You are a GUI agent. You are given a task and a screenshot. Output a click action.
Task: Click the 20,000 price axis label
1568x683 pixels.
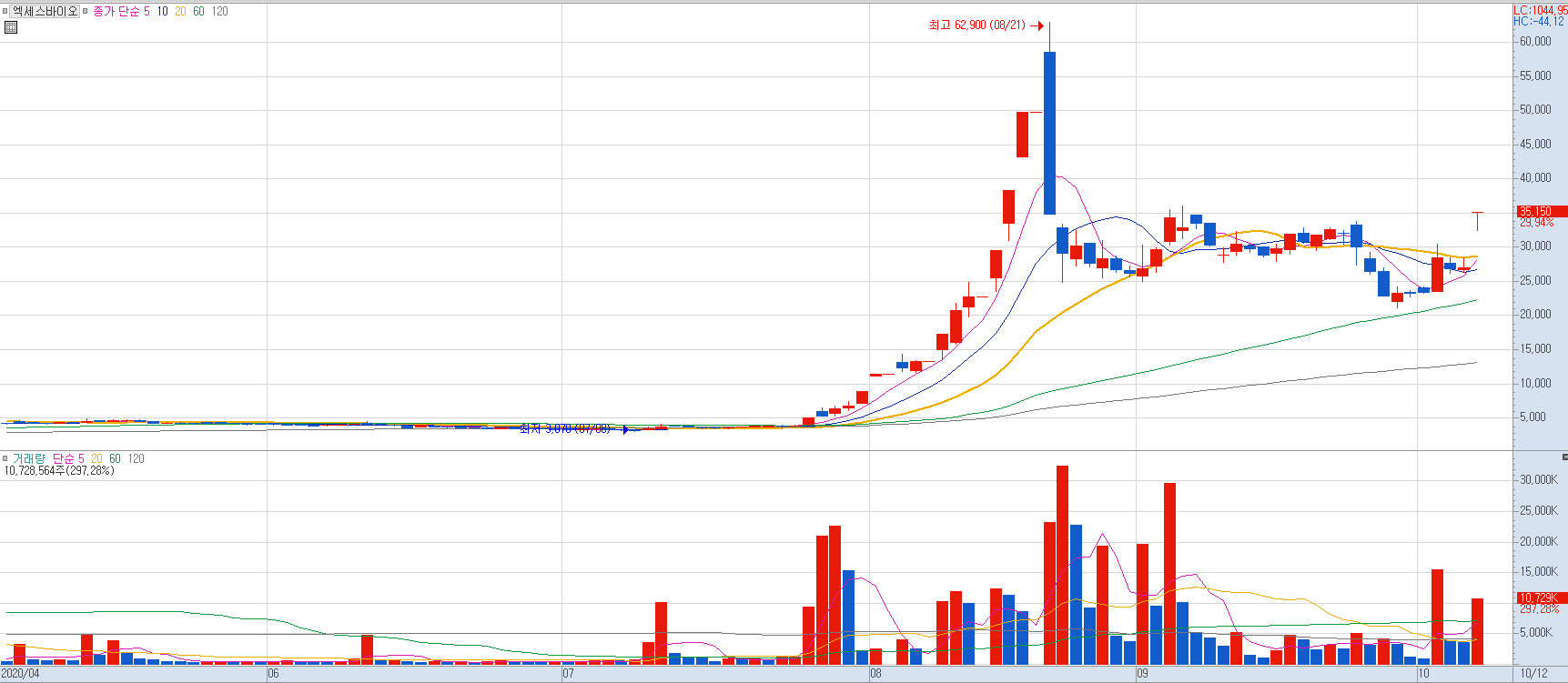point(1535,314)
